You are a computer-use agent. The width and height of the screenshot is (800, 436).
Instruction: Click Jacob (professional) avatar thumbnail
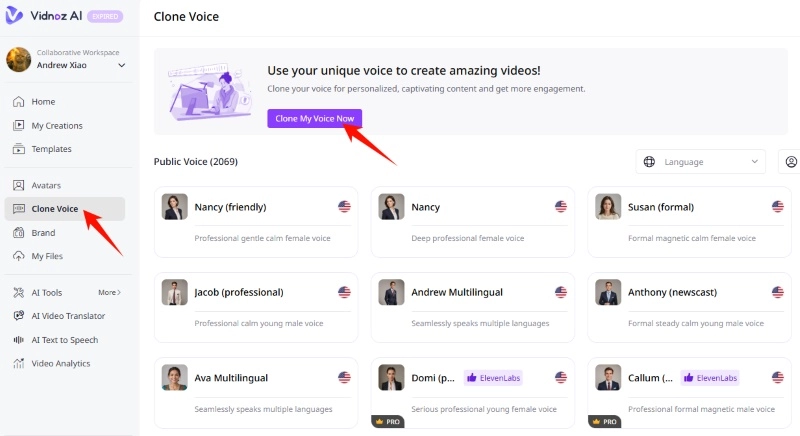[x=175, y=292]
